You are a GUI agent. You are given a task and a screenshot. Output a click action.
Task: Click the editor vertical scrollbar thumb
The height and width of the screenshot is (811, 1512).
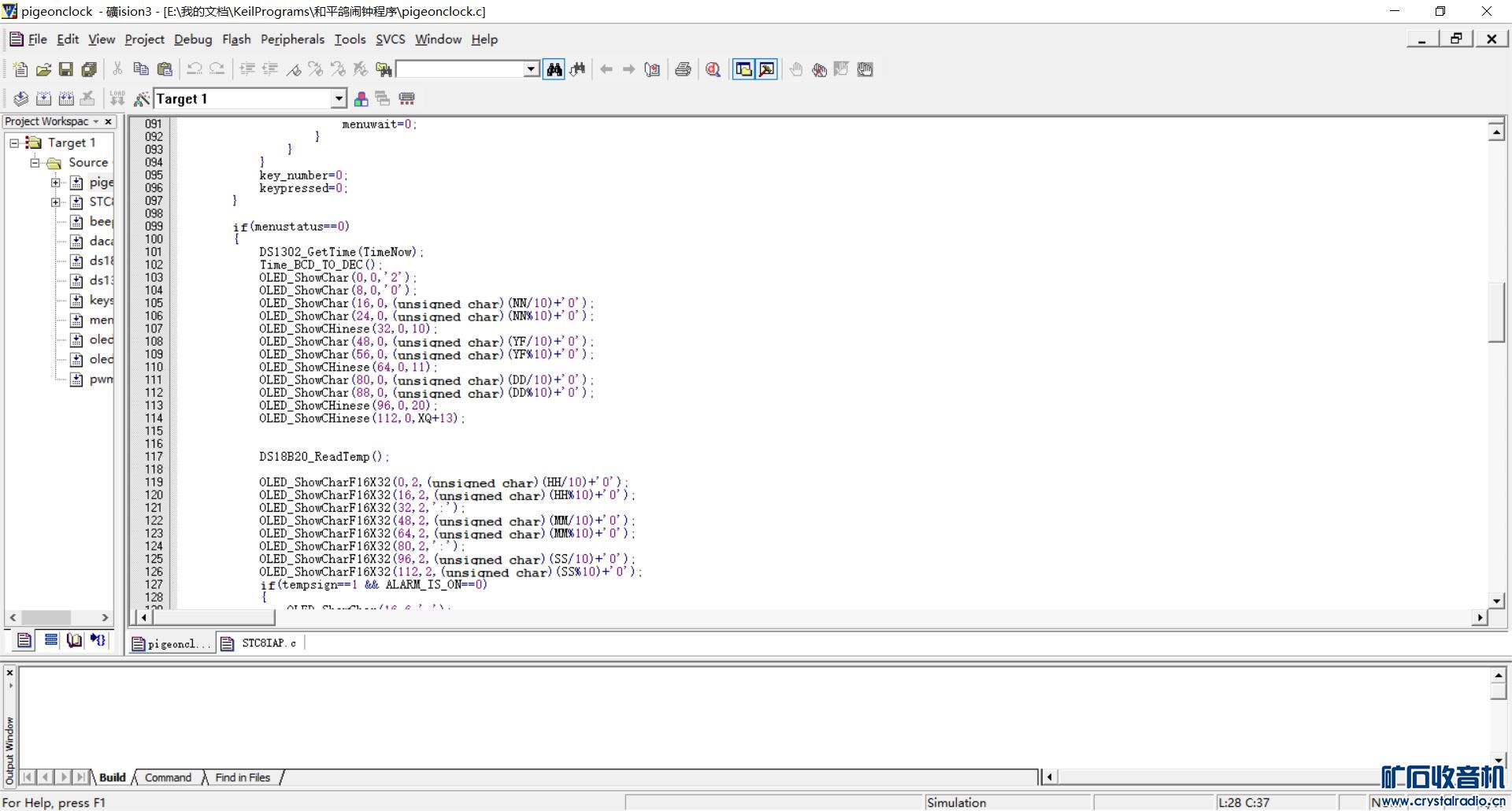click(1496, 313)
